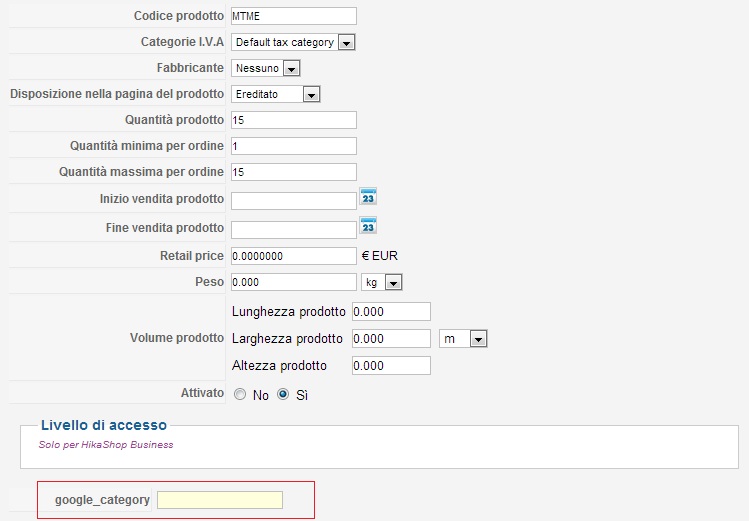Open calendar for Inizio vendita prodotto

tap(368, 196)
